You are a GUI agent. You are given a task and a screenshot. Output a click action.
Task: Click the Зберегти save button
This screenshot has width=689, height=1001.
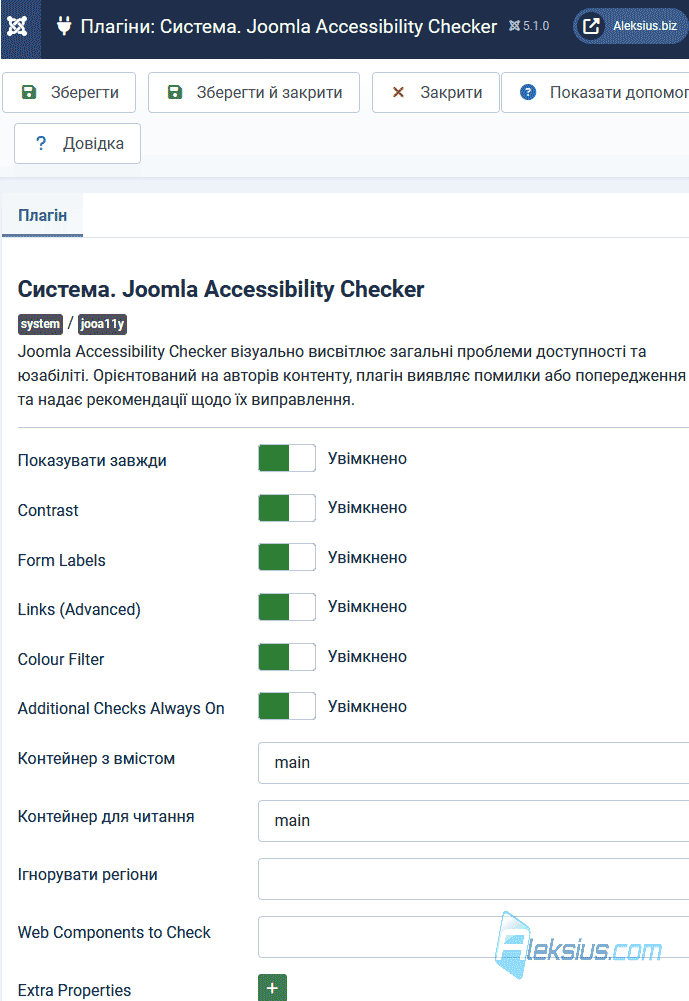click(69, 93)
